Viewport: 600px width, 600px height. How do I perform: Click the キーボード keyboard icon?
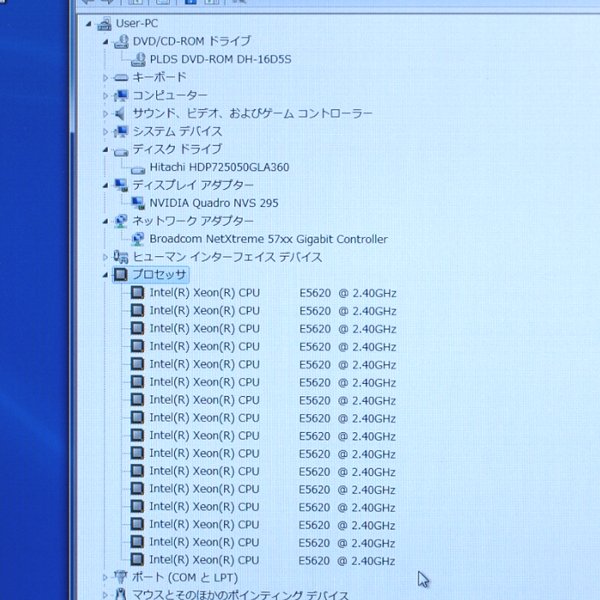tap(121, 78)
